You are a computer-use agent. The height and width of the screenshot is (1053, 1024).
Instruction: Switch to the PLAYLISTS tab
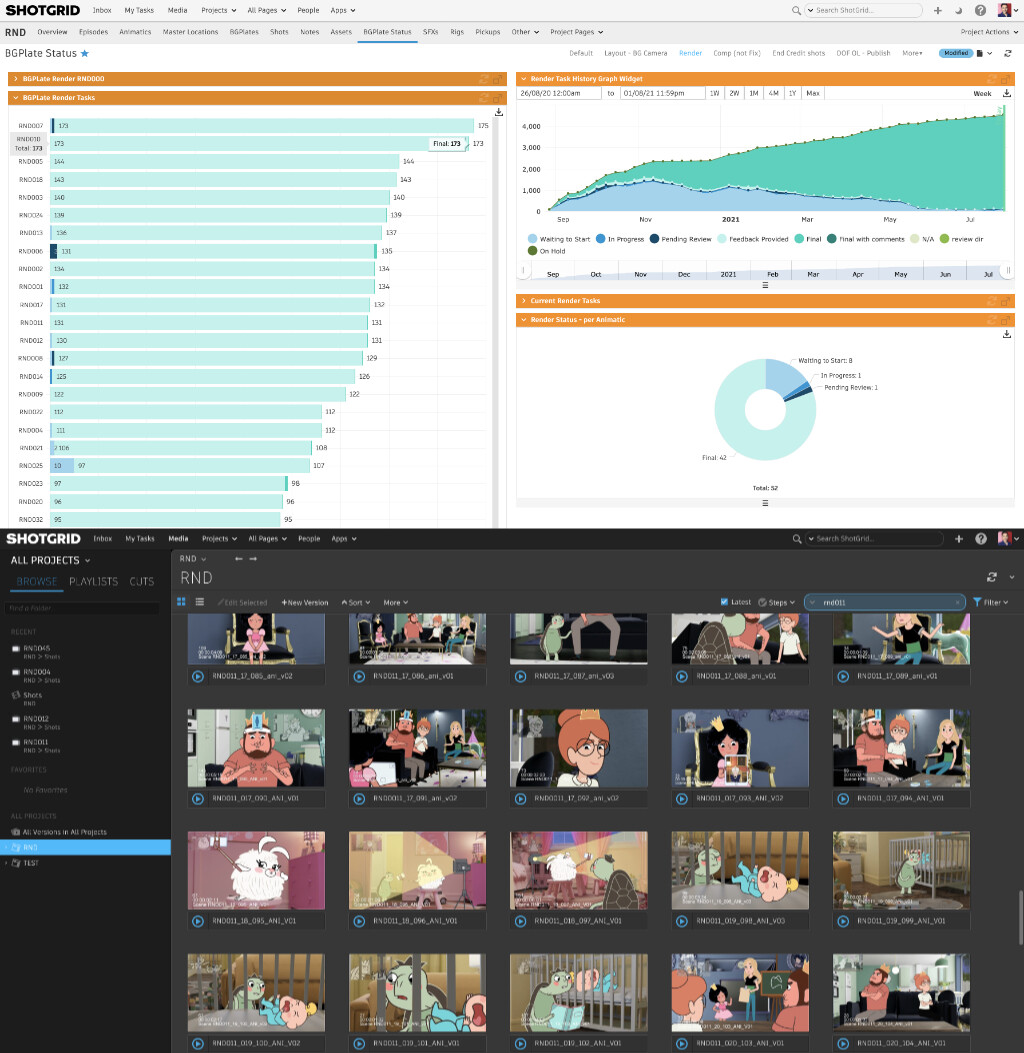pyautogui.click(x=93, y=581)
